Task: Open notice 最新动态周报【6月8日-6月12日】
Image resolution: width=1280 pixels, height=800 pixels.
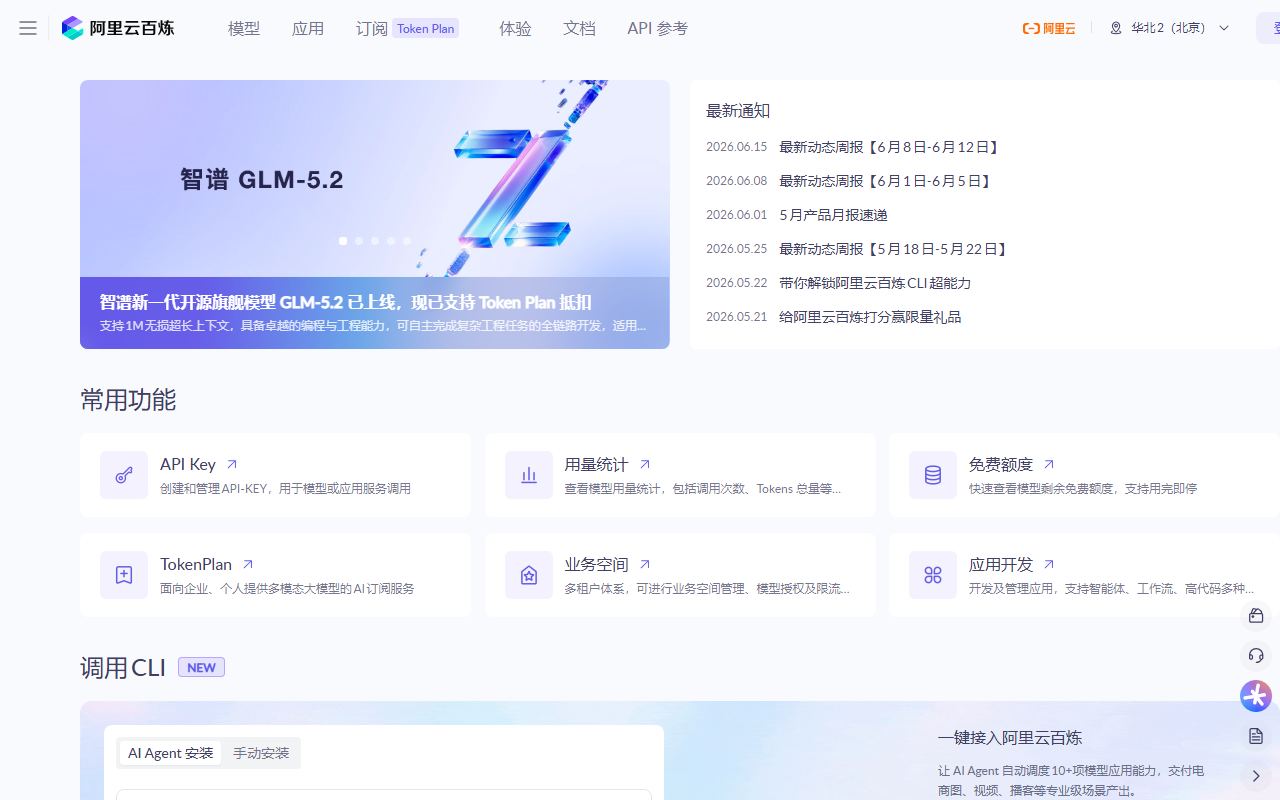Action: [890, 147]
